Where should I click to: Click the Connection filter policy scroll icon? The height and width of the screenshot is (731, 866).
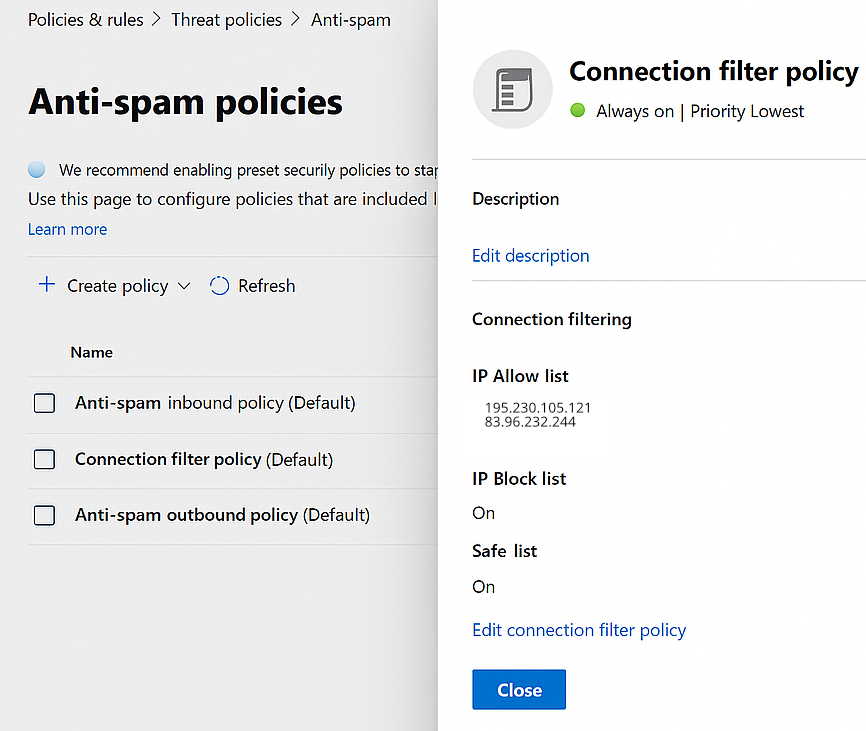tap(513, 89)
